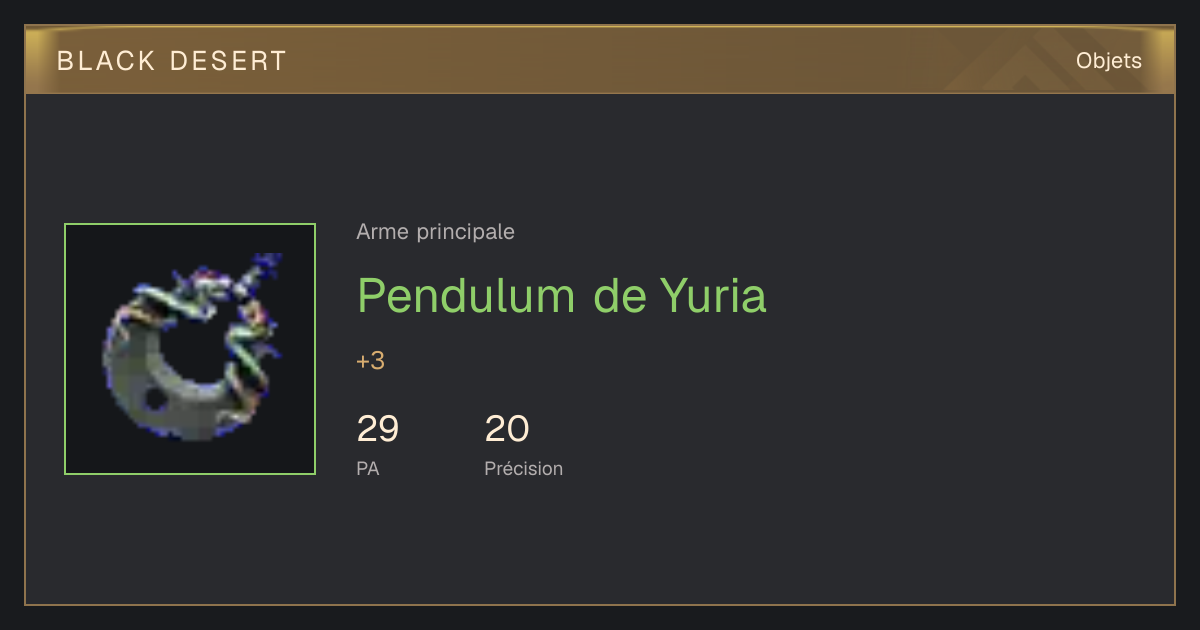This screenshot has height=630, width=1200.
Task: Click the blue tip of the pendulum icon
Action: click(268, 263)
